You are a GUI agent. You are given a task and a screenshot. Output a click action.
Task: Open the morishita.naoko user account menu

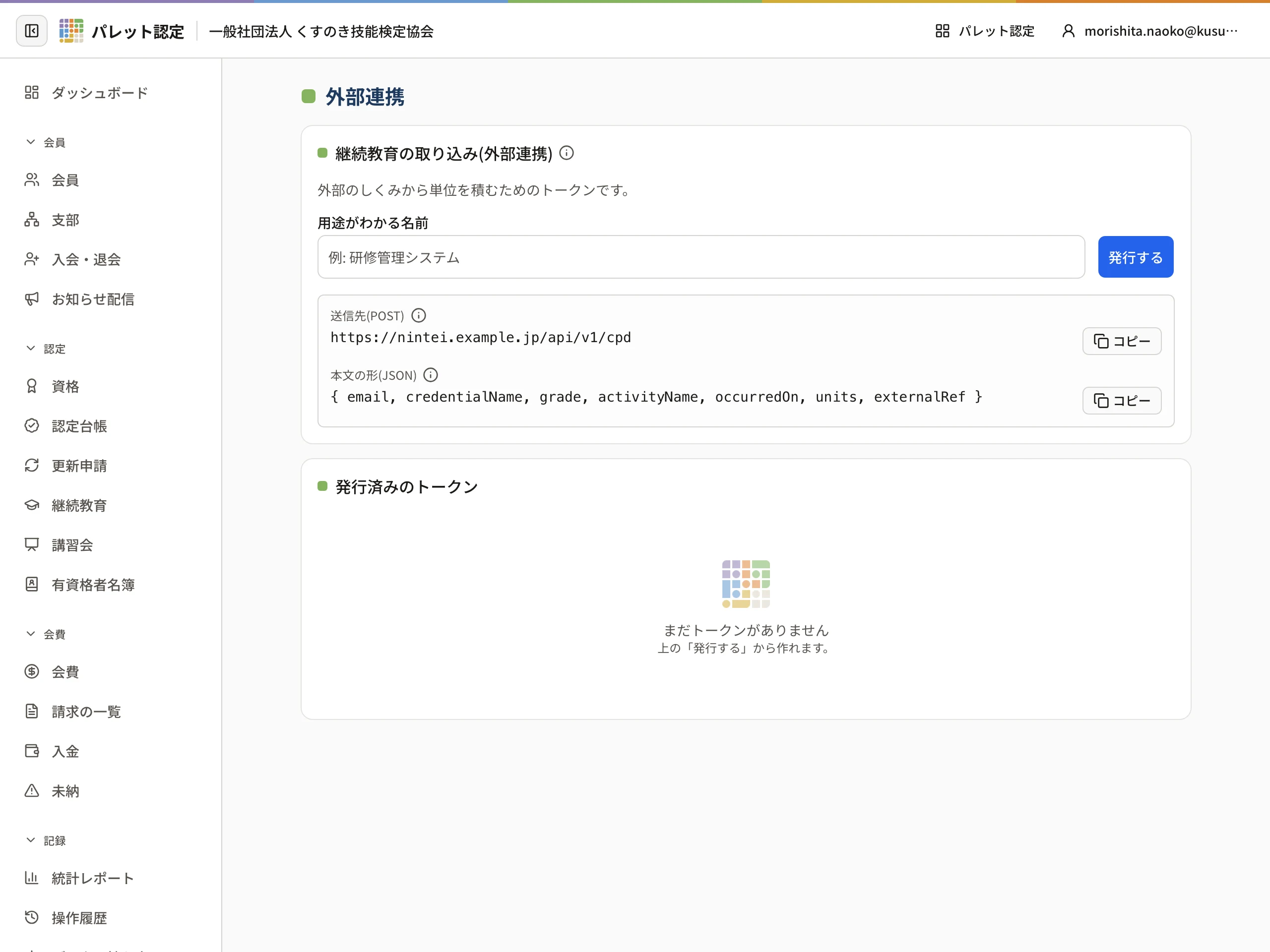(1150, 31)
